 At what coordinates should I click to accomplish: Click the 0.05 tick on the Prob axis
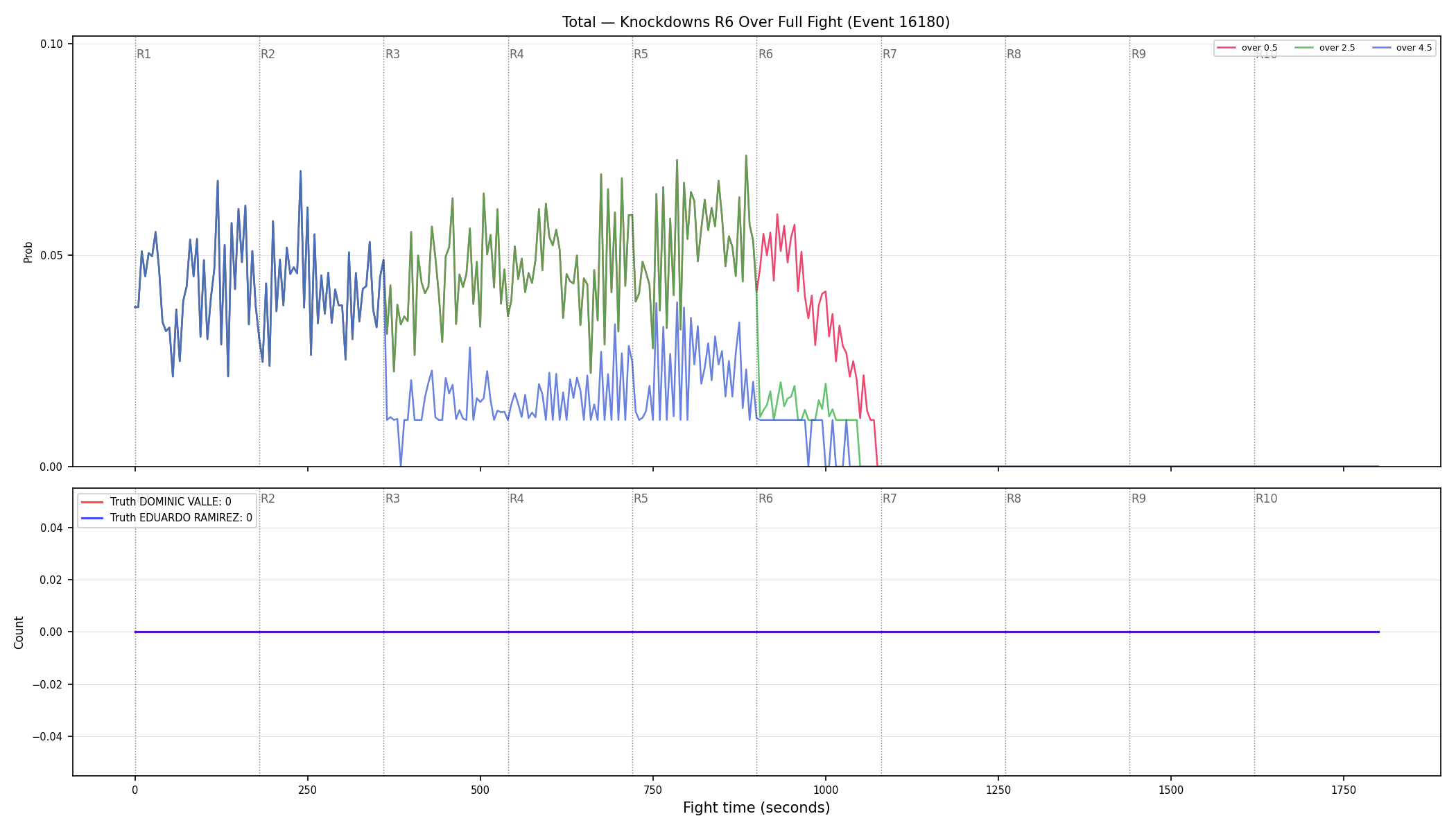pos(51,255)
